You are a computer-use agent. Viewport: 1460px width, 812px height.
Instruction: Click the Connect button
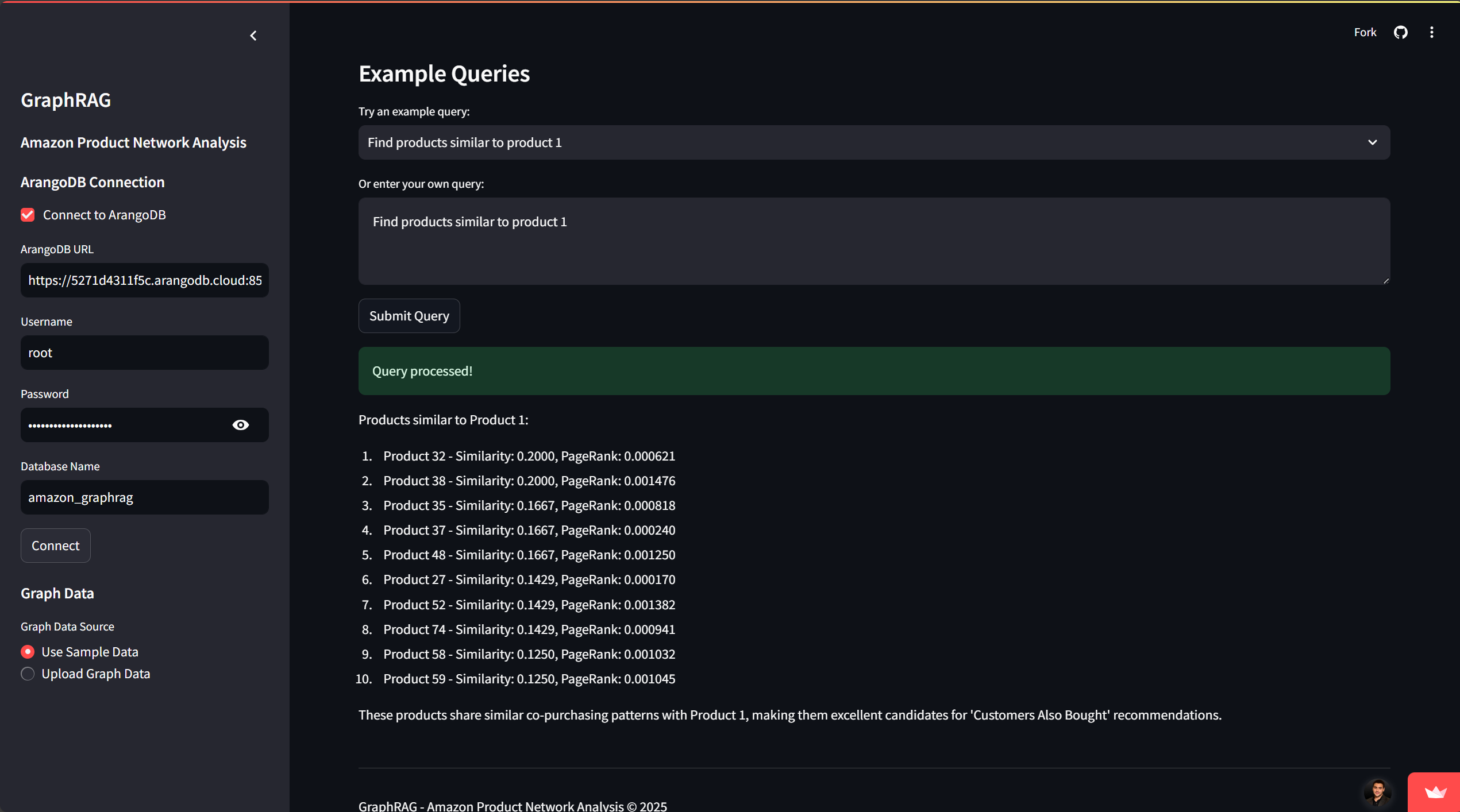(x=55, y=546)
